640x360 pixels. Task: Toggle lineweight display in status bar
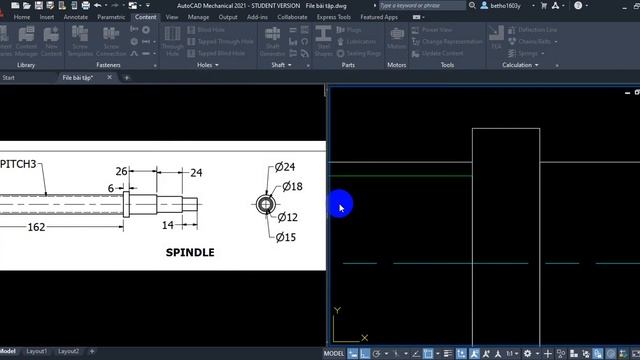pos(448,353)
